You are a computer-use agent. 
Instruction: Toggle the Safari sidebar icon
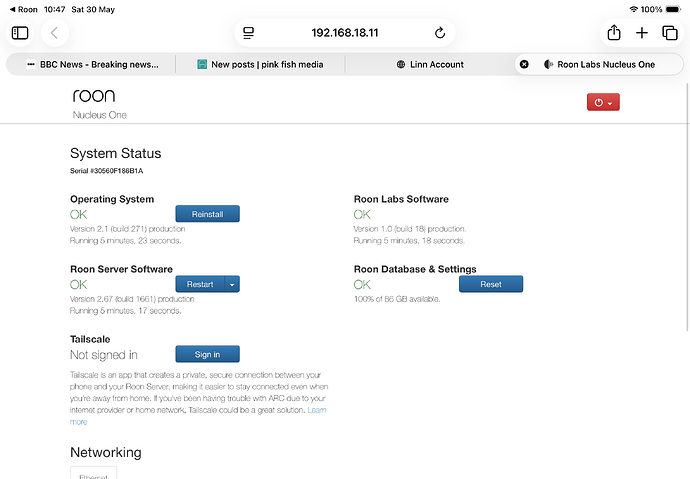[20, 33]
